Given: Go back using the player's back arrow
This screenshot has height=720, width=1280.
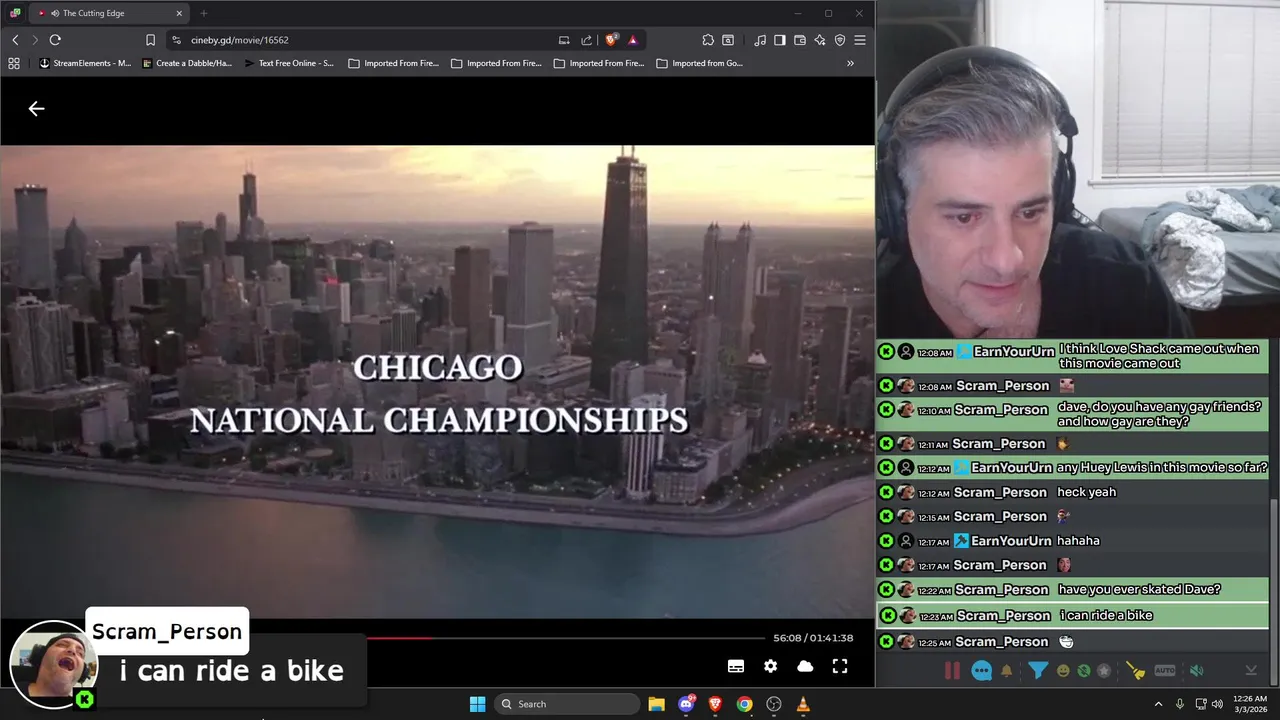Looking at the screenshot, I should pos(36,108).
